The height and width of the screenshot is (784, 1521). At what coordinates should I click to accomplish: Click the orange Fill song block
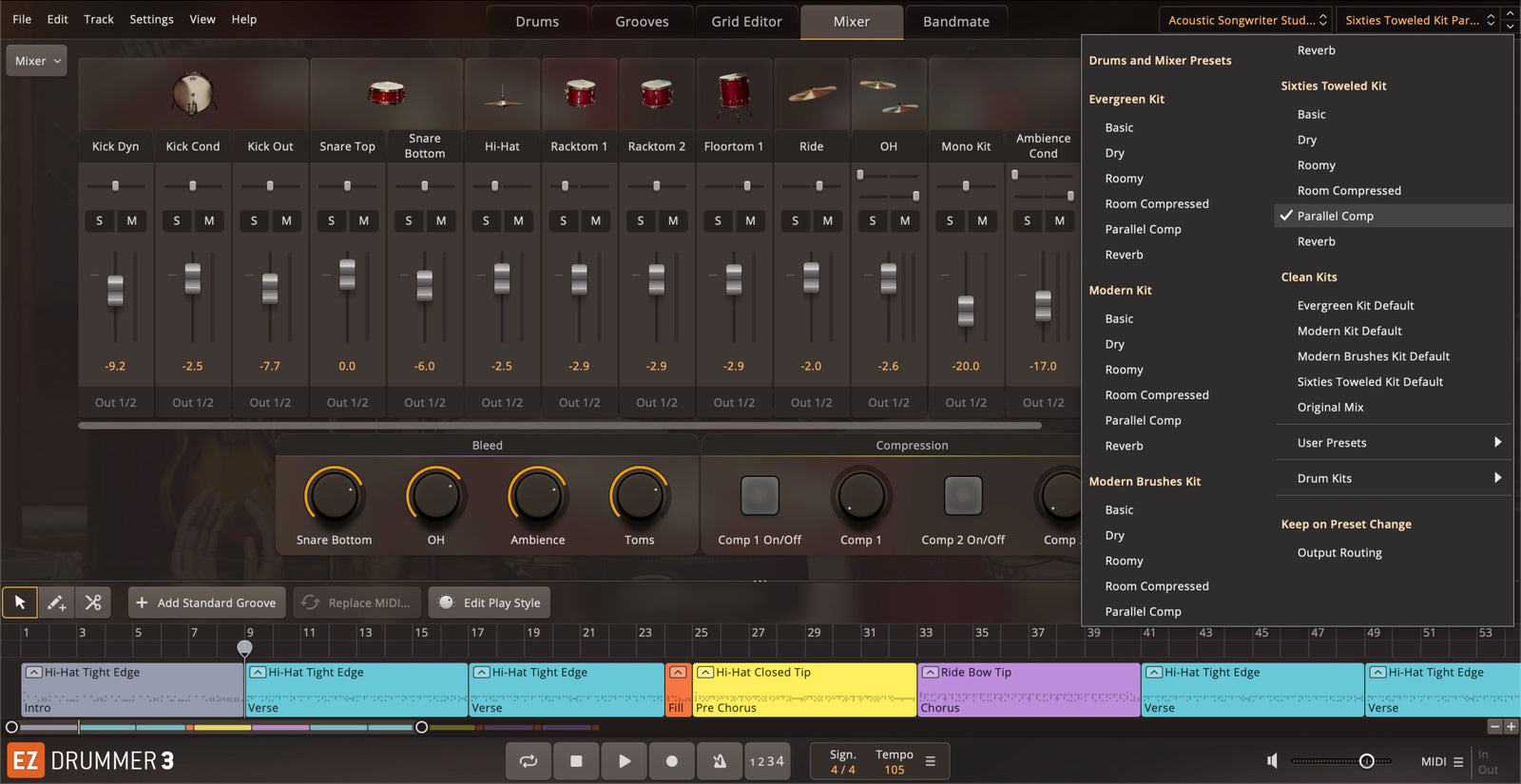click(678, 690)
